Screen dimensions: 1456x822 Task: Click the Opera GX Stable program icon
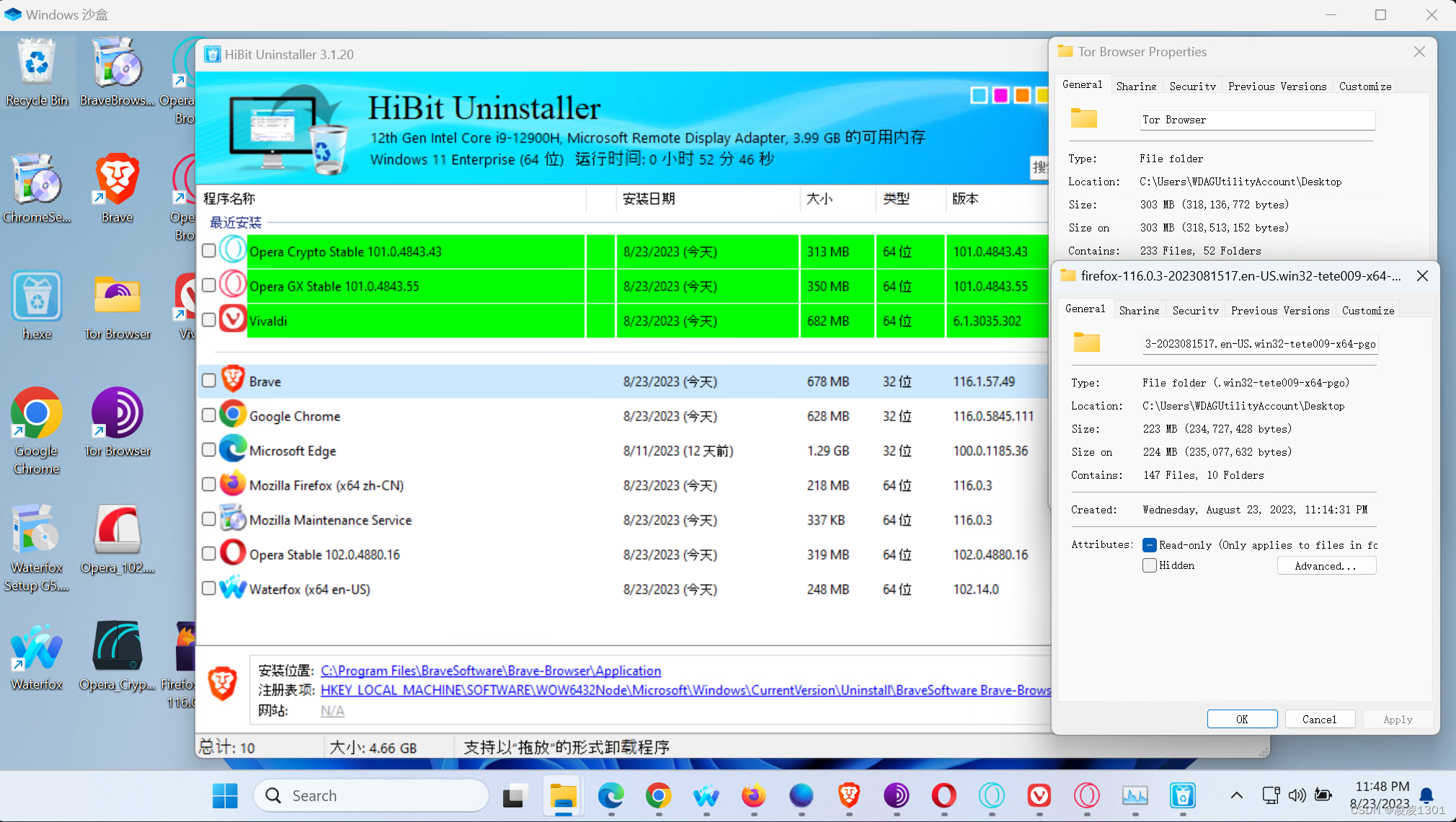coord(233,286)
